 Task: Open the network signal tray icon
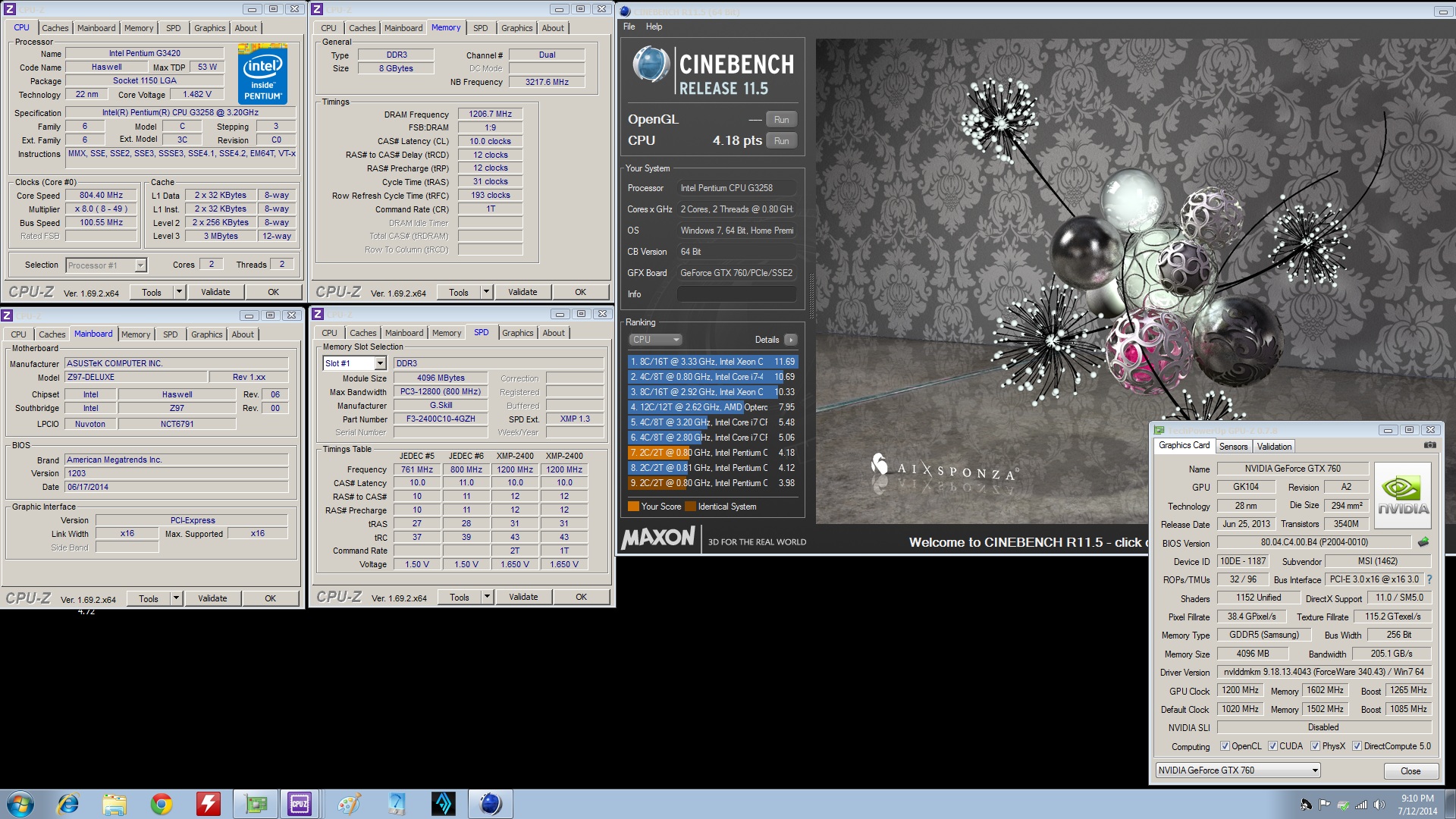(x=1361, y=805)
